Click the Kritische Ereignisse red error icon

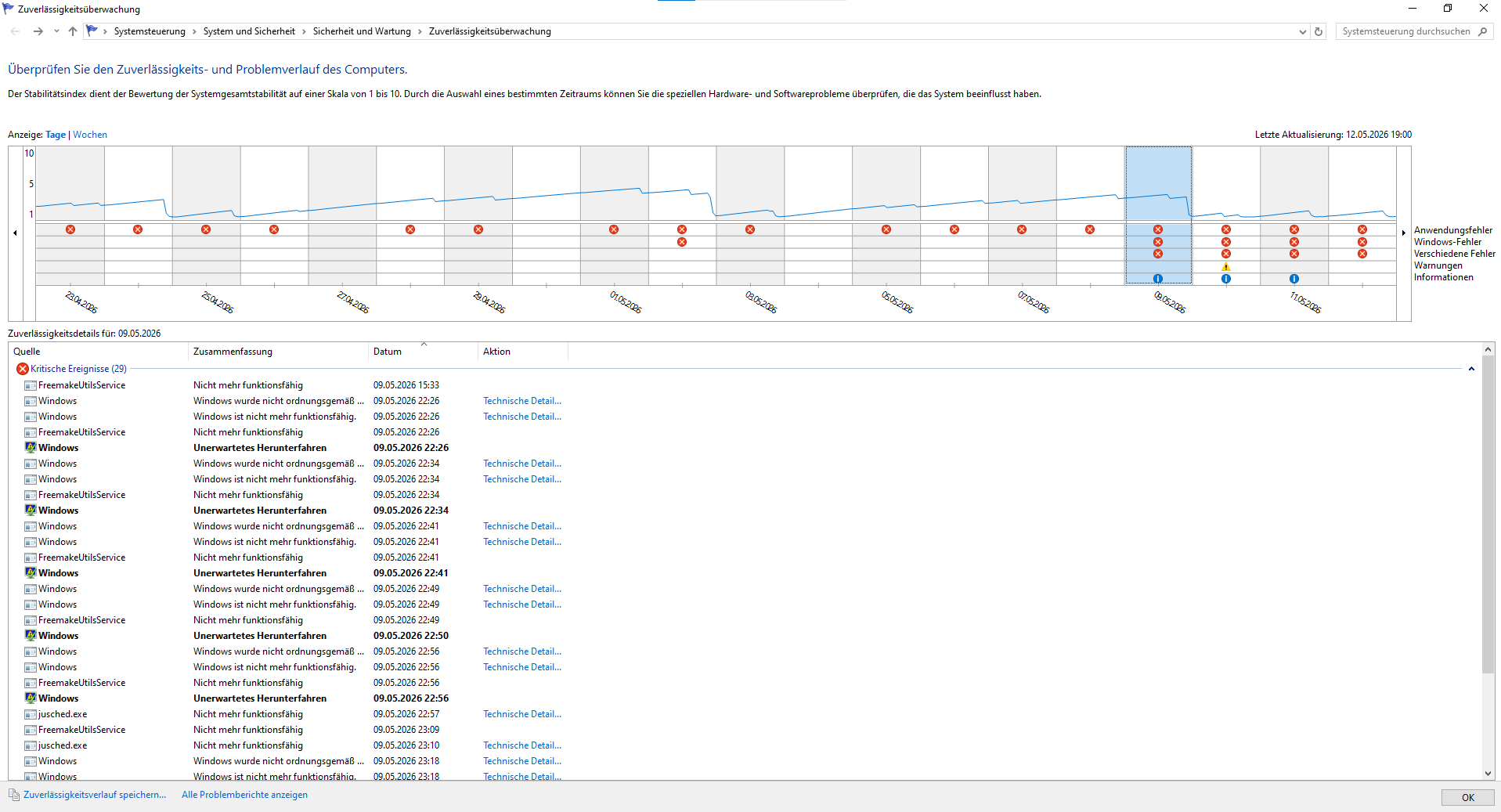(23, 369)
